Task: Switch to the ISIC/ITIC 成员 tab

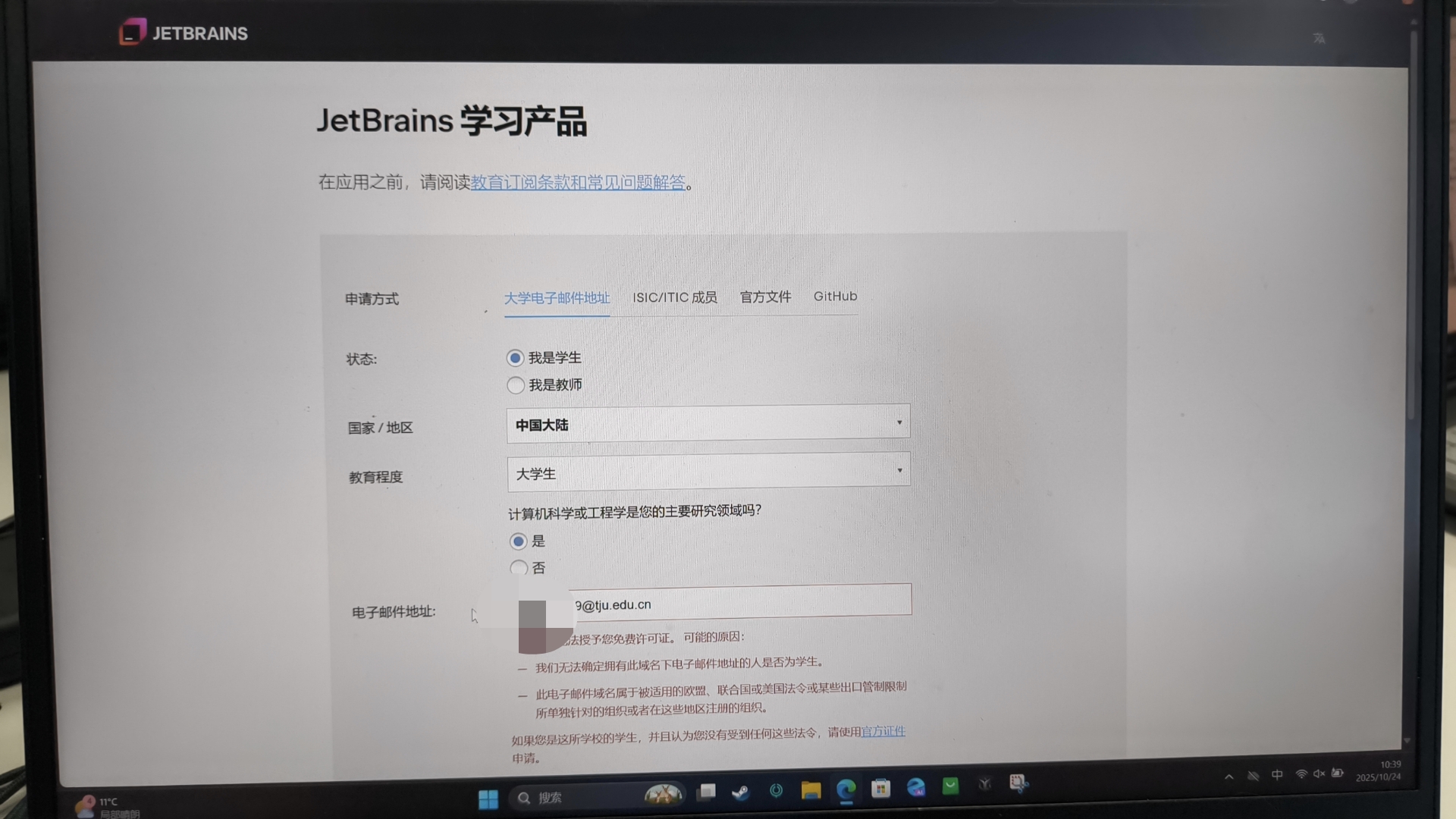Action: (x=674, y=297)
